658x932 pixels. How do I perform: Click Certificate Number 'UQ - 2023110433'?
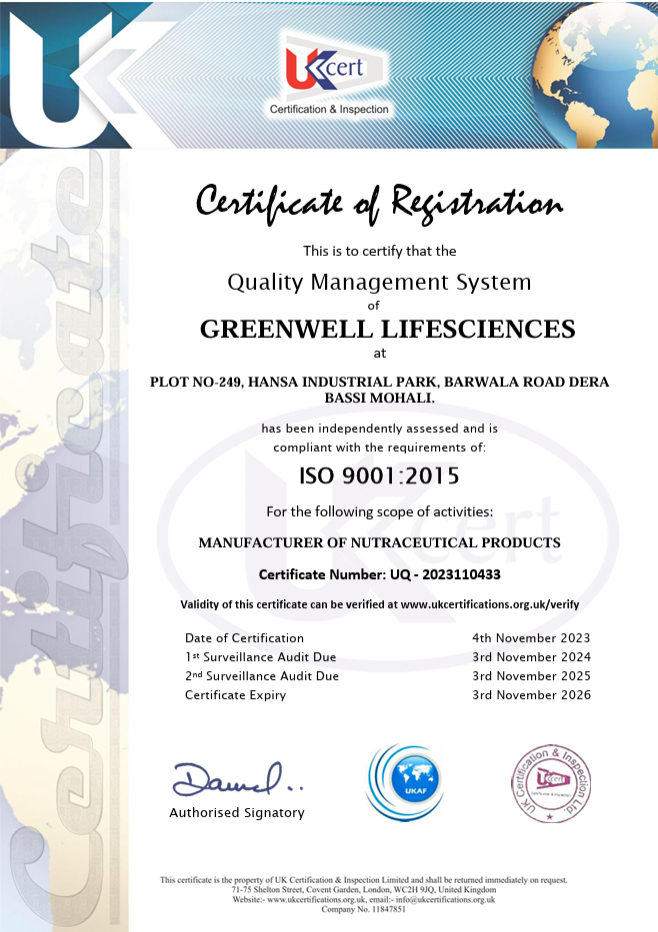[445, 575]
